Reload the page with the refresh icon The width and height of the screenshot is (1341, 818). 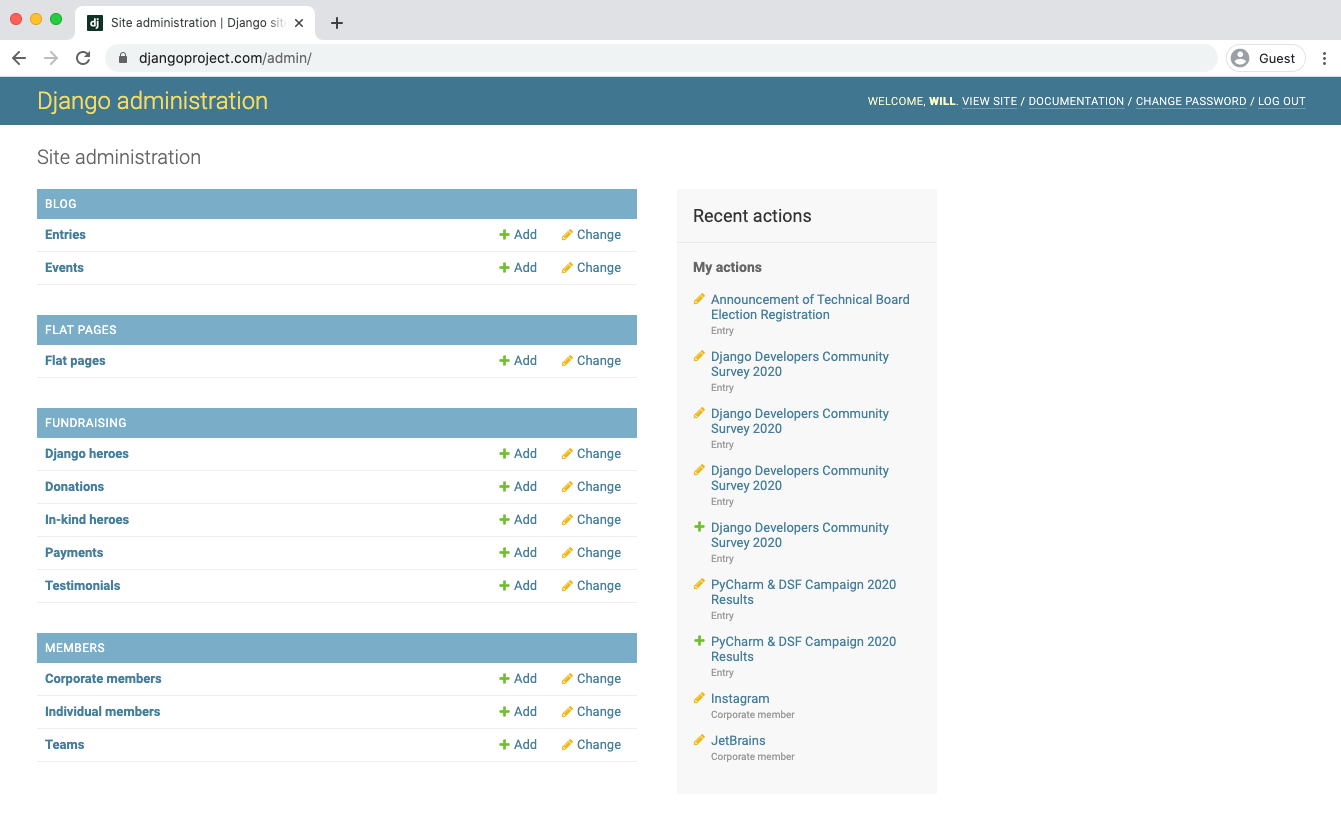tap(83, 58)
